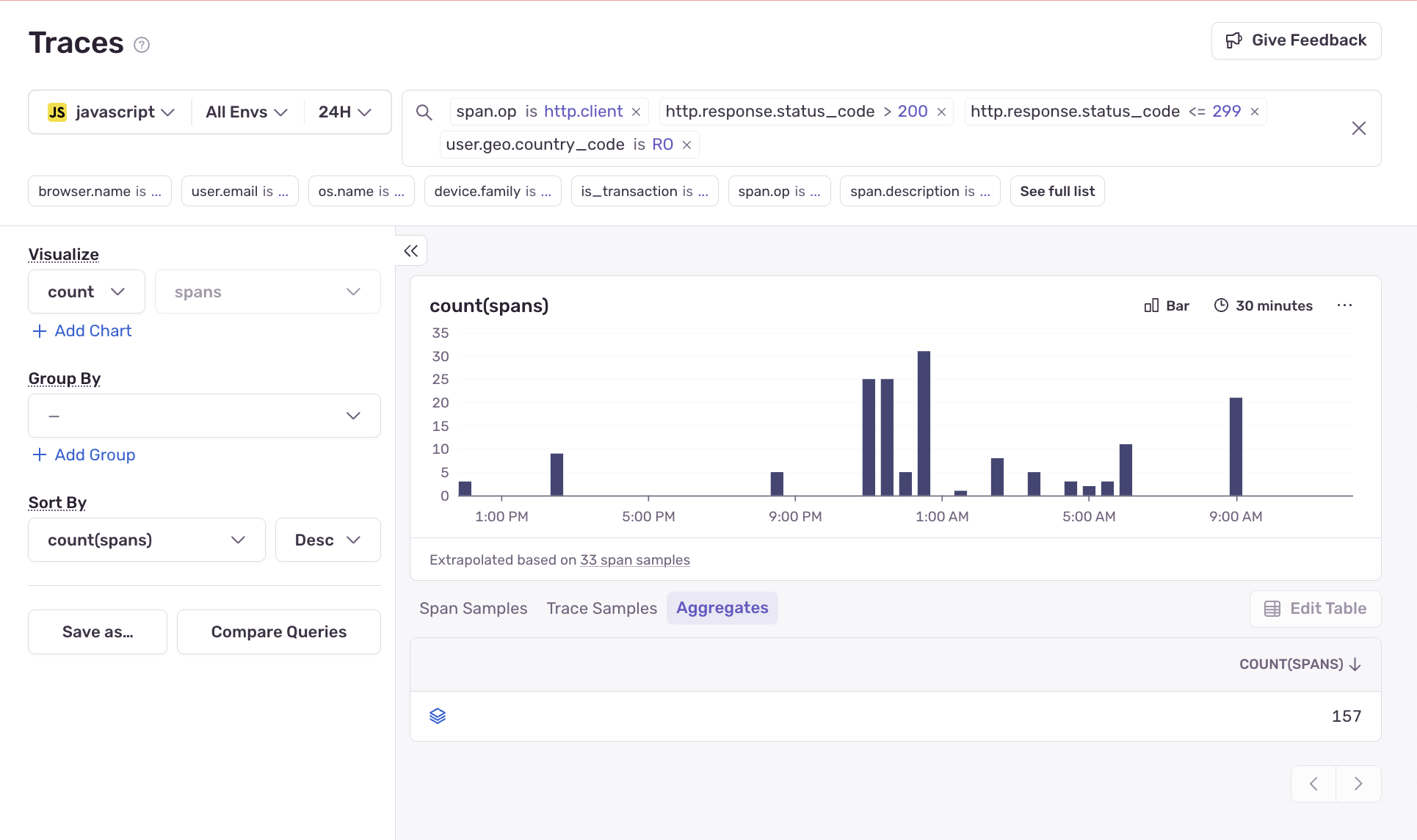Click the tallest bar in the chart
This screenshot has width=1417, height=840.
coord(924,423)
